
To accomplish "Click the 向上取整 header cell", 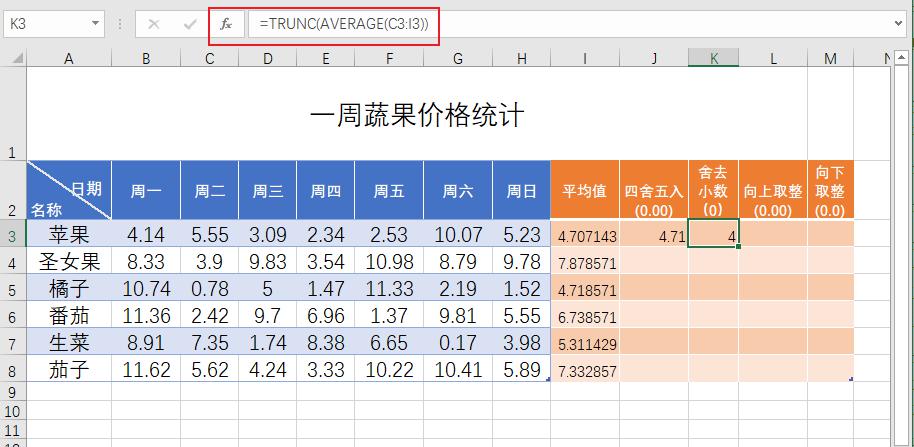I will (773, 190).
